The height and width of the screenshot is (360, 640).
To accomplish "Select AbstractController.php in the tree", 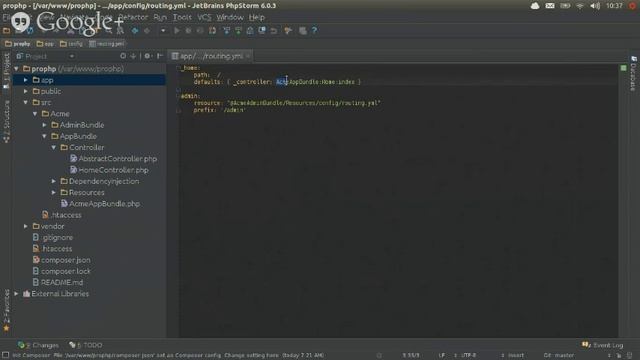I will [x=113, y=159].
